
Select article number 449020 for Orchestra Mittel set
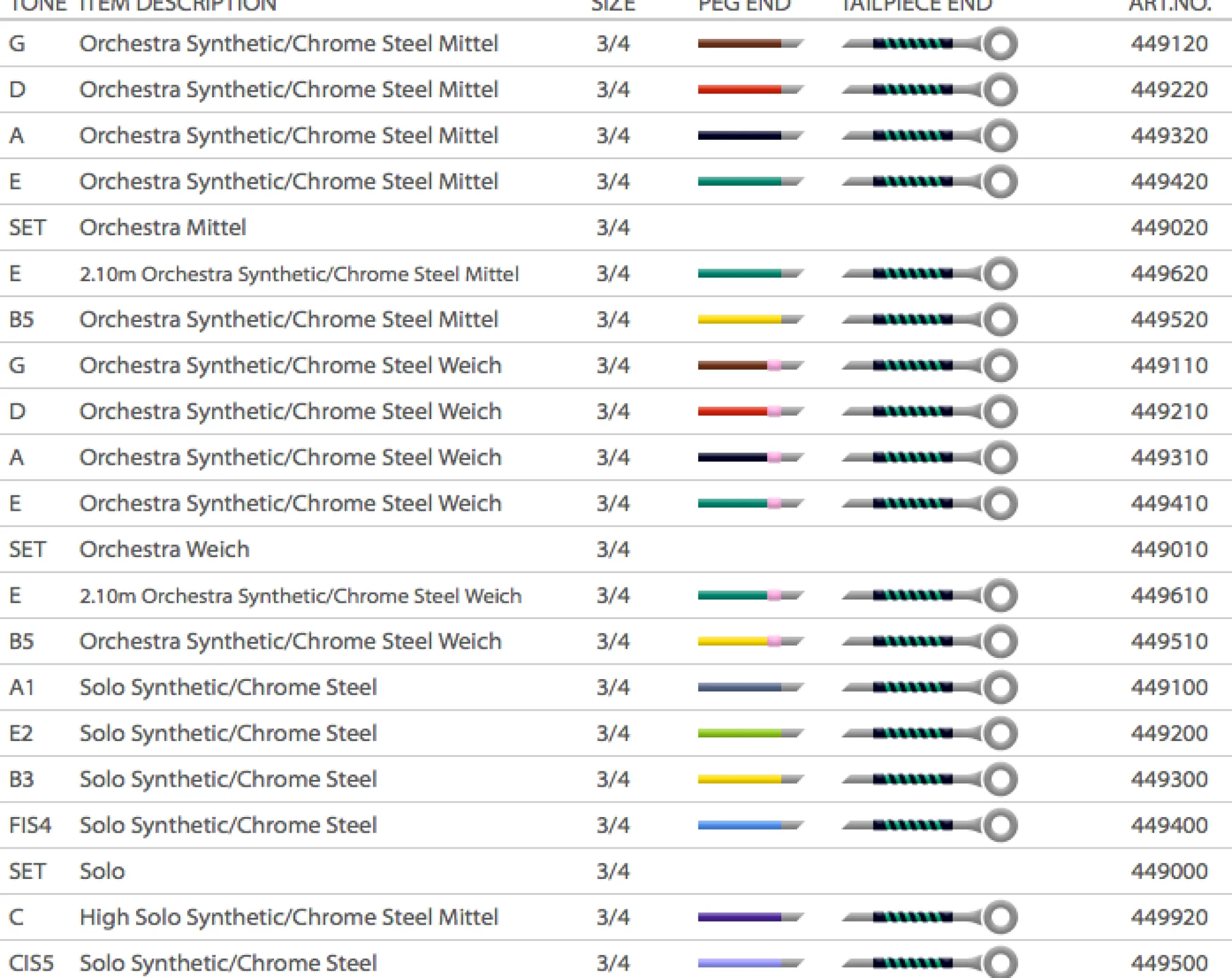click(1169, 228)
